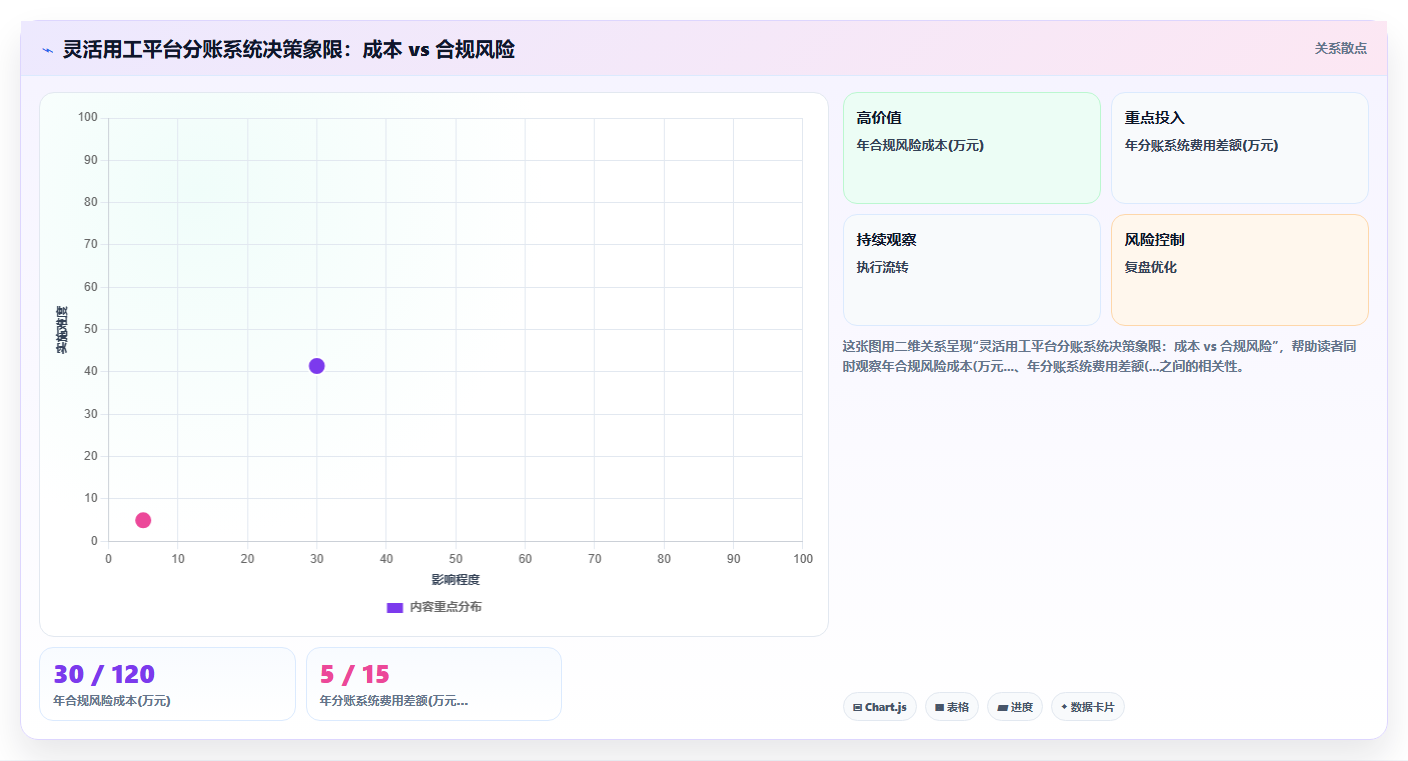Click the y-axis tick label 100
The image size is (1408, 761).
click(88, 117)
